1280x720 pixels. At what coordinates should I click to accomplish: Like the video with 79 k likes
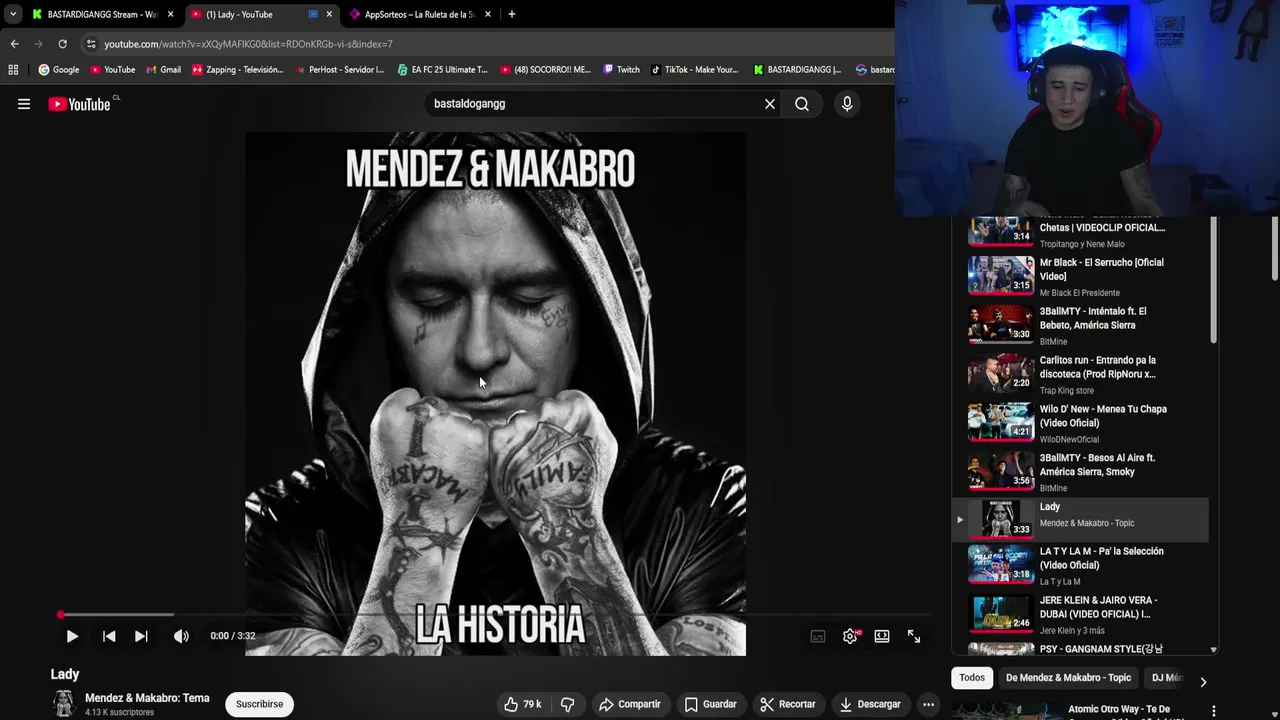click(523, 704)
